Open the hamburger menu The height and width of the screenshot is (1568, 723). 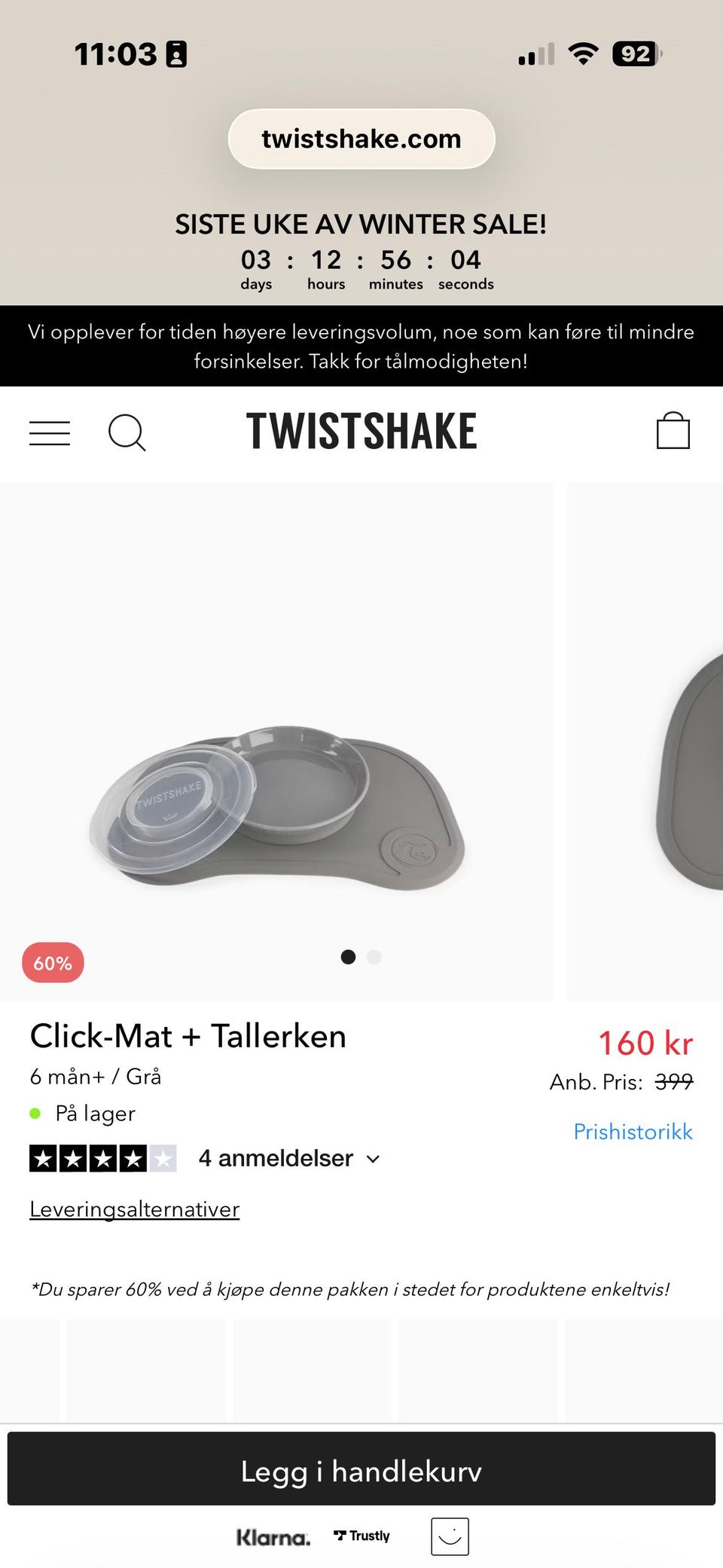pyautogui.click(x=50, y=433)
